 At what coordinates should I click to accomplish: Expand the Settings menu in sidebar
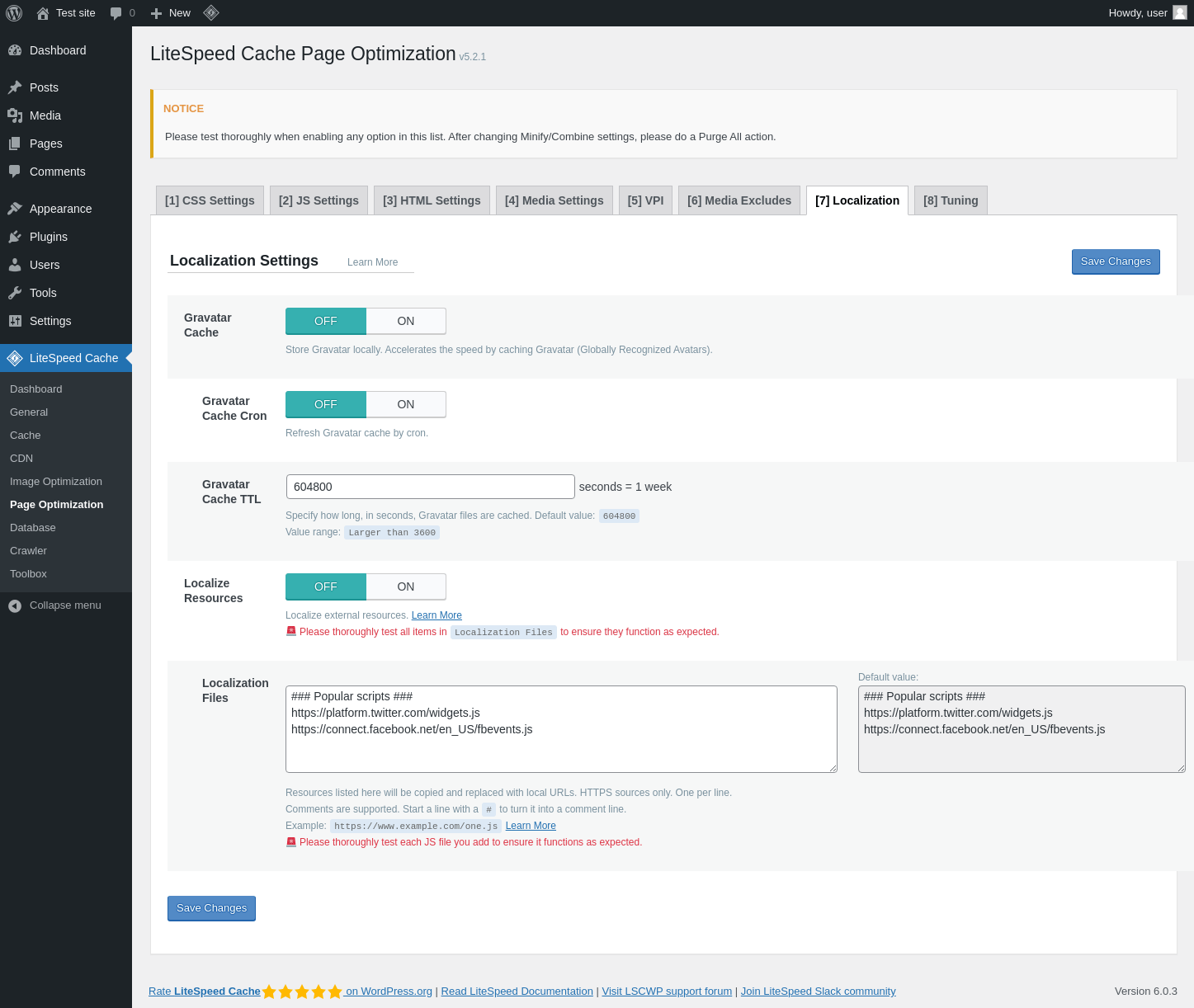point(50,321)
